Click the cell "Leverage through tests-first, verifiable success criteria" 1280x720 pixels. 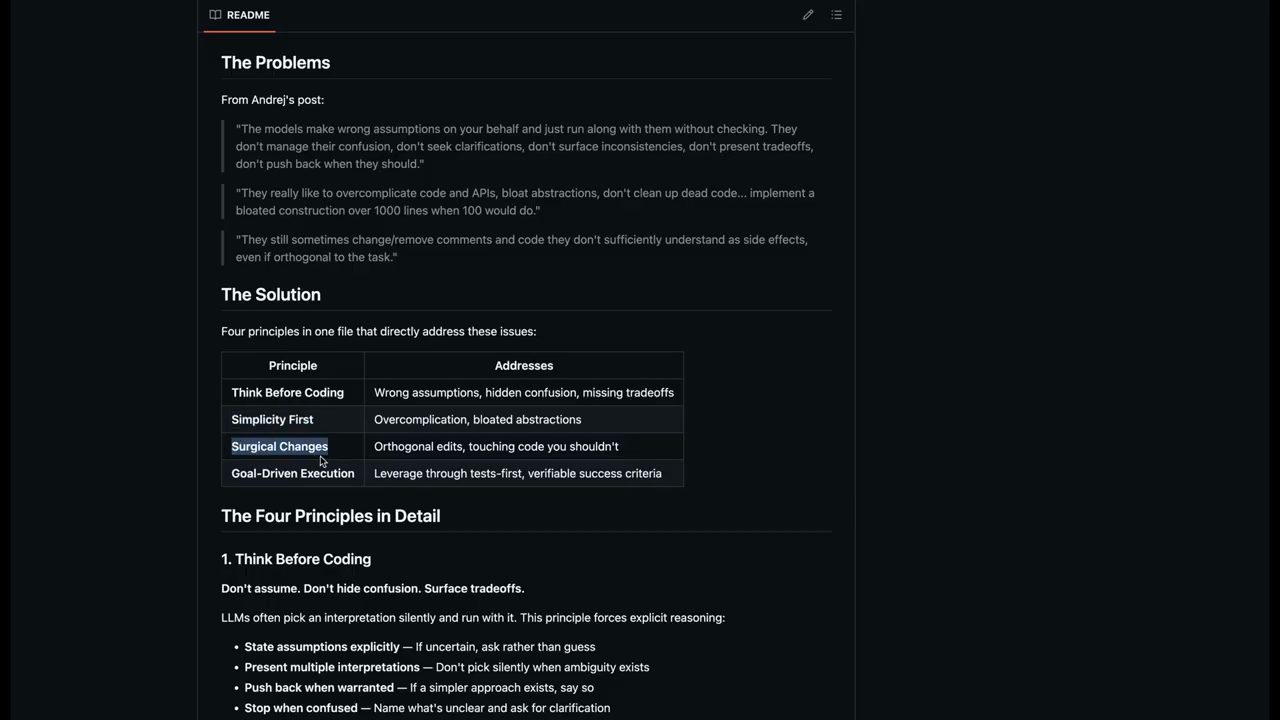click(524, 474)
